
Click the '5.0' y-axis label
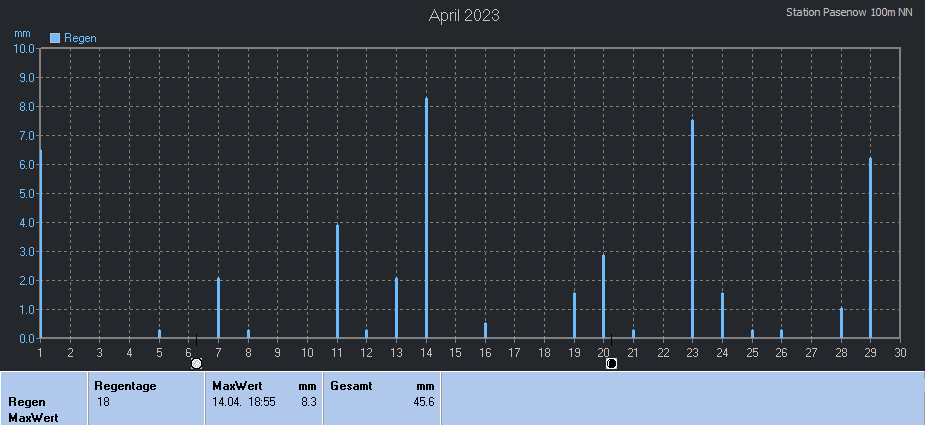(26, 194)
